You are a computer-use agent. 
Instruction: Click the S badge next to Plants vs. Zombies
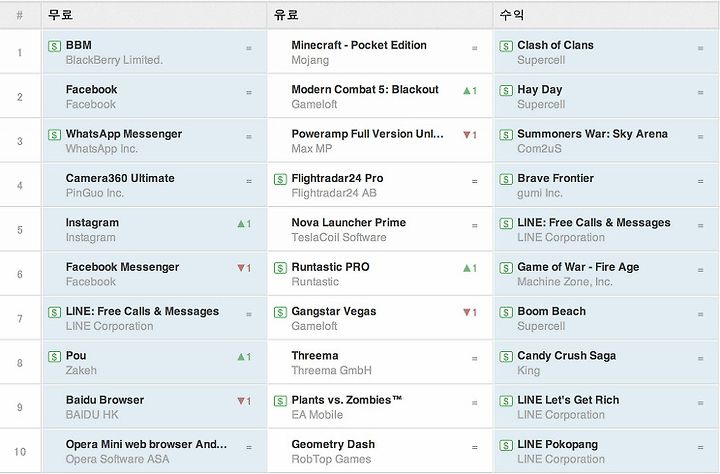[x=280, y=401]
